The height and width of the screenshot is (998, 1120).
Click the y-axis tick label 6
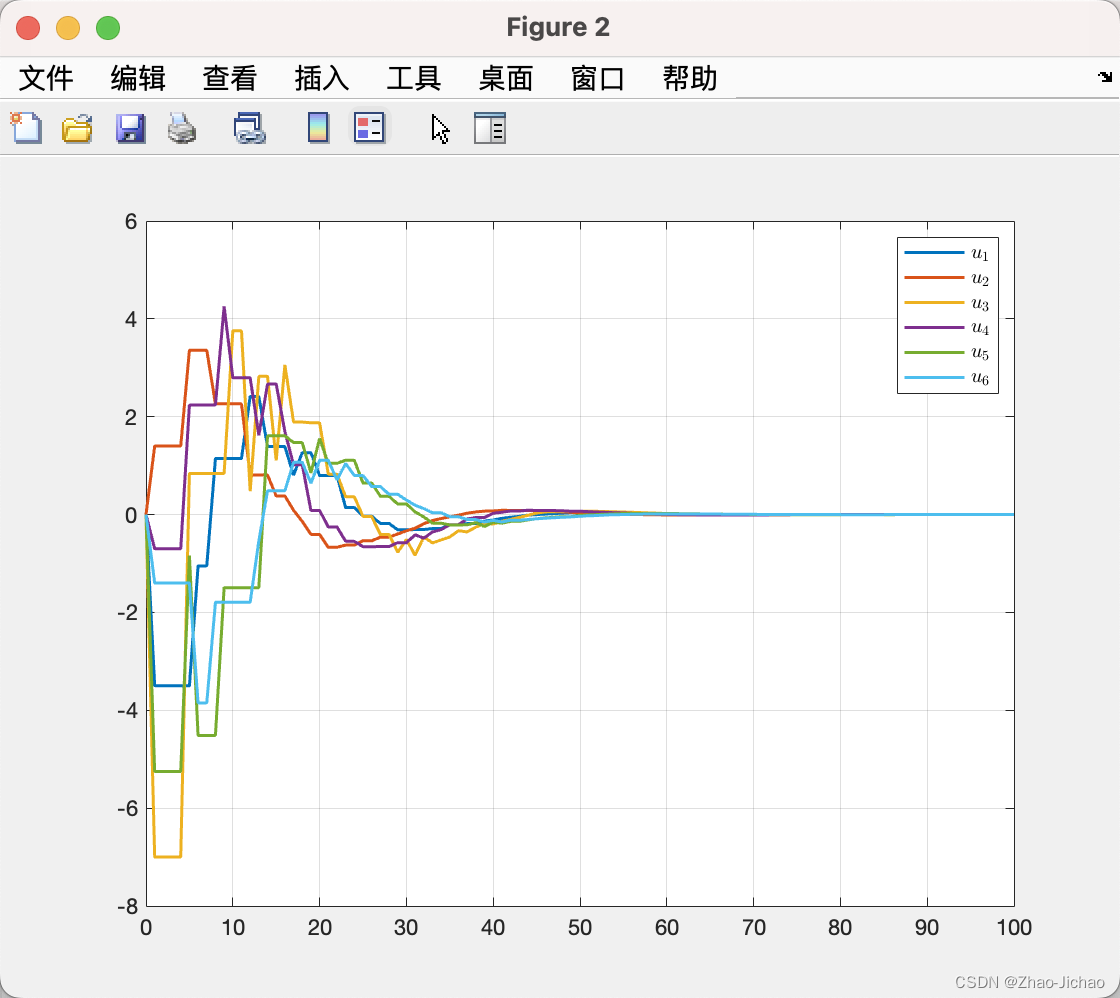coord(131,221)
